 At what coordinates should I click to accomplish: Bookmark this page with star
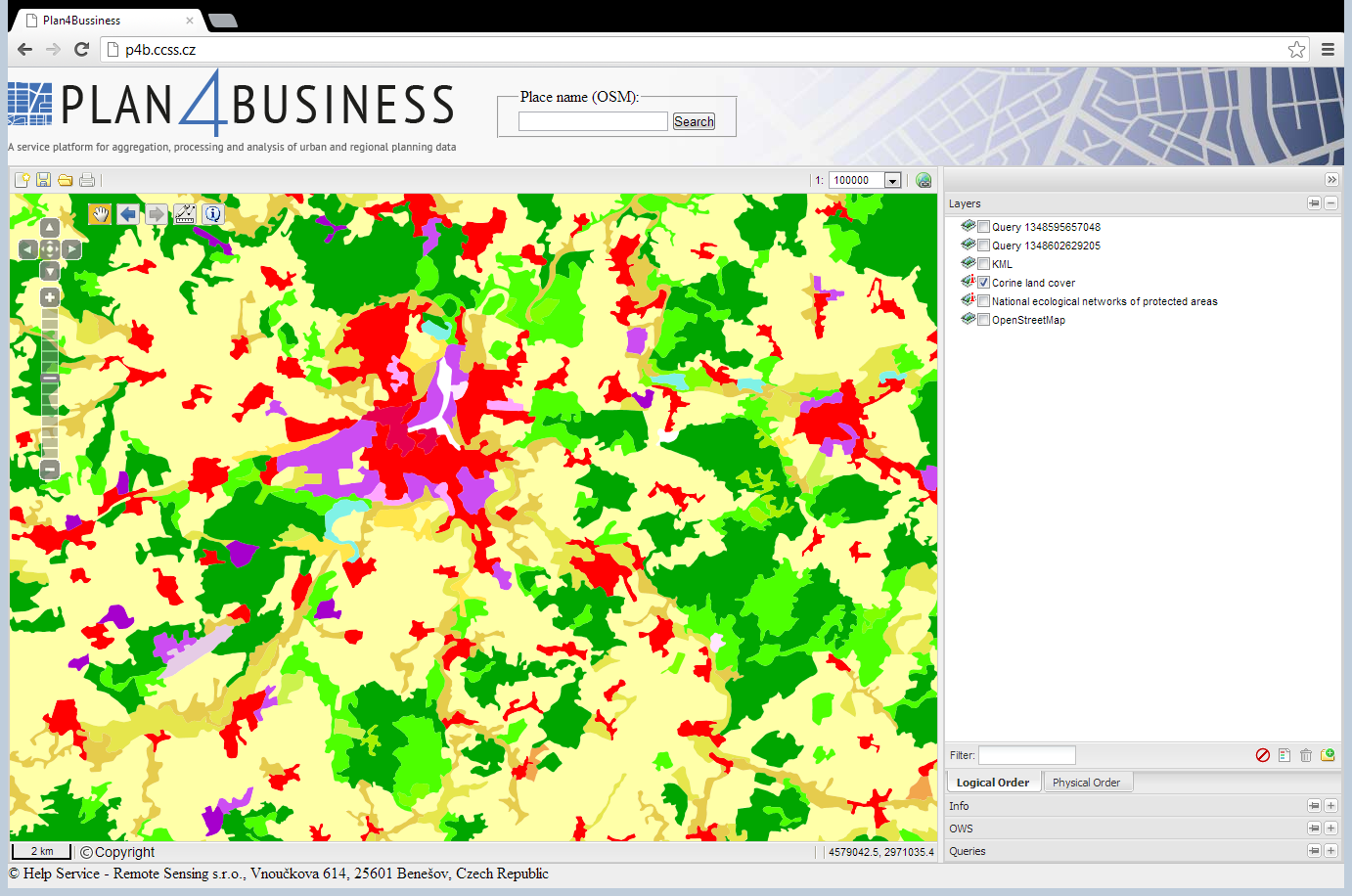(x=1296, y=49)
